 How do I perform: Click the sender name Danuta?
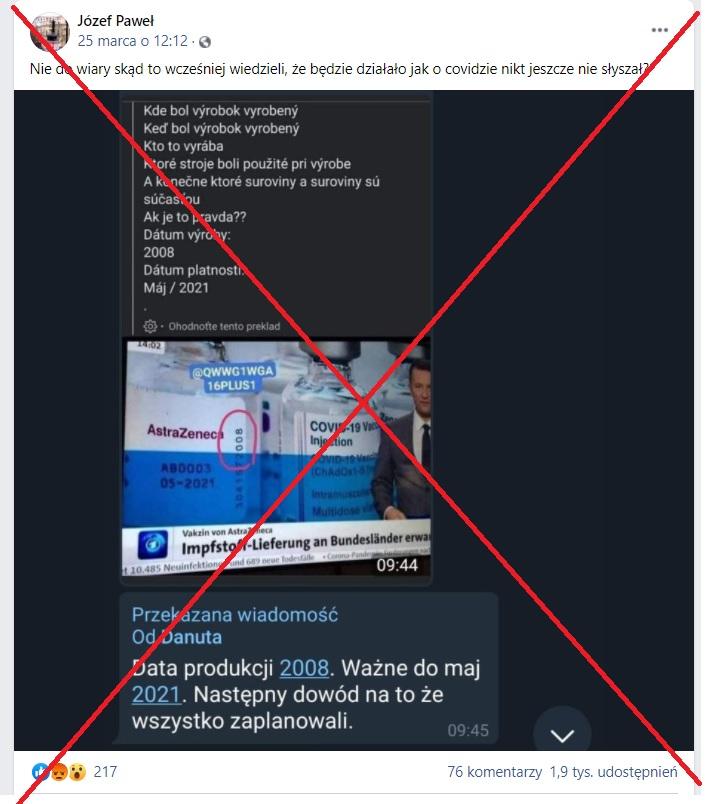pyautogui.click(x=192, y=637)
